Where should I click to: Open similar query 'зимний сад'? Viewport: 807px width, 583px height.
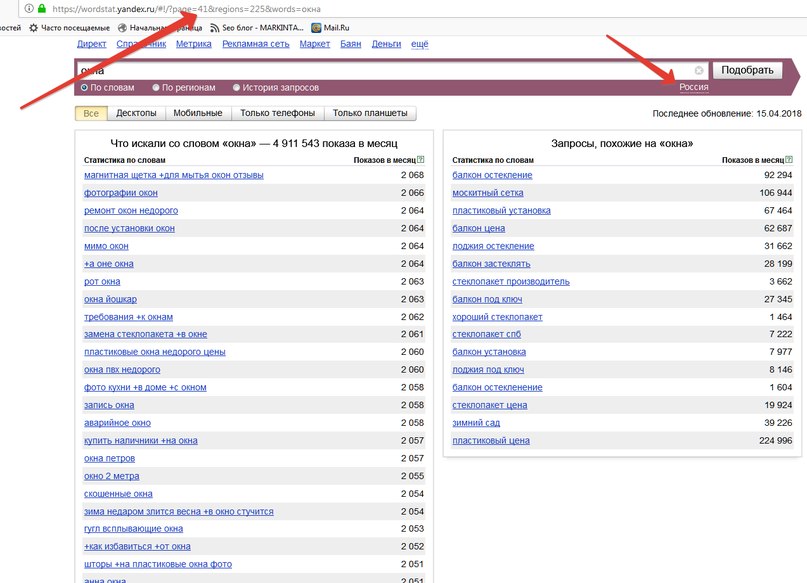click(x=476, y=423)
